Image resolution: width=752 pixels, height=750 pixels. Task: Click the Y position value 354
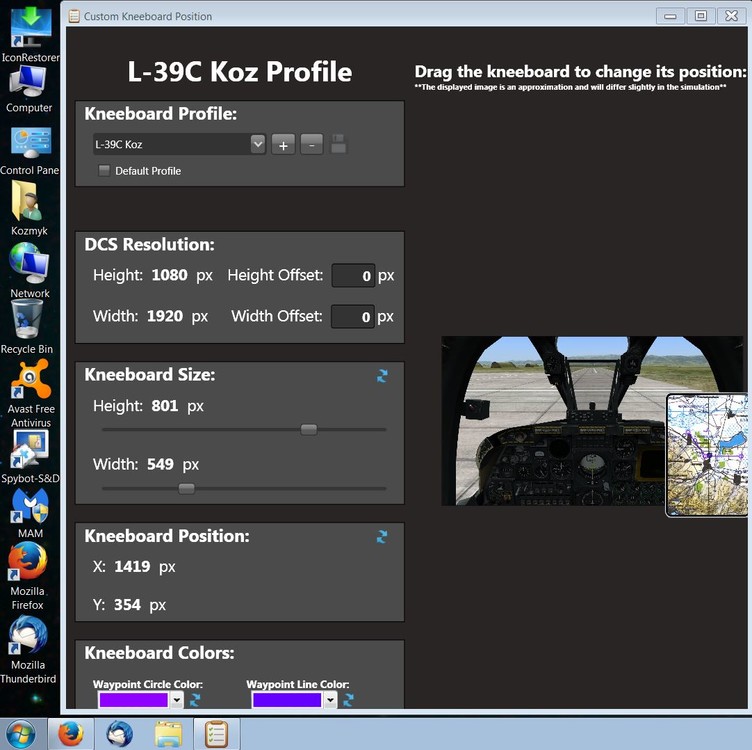127,604
